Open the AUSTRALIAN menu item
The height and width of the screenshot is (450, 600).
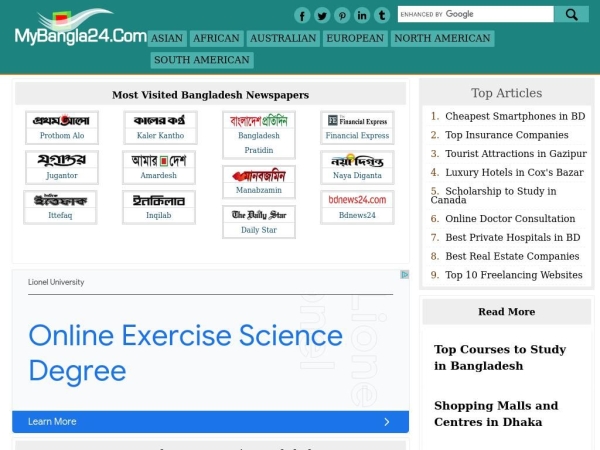283,38
